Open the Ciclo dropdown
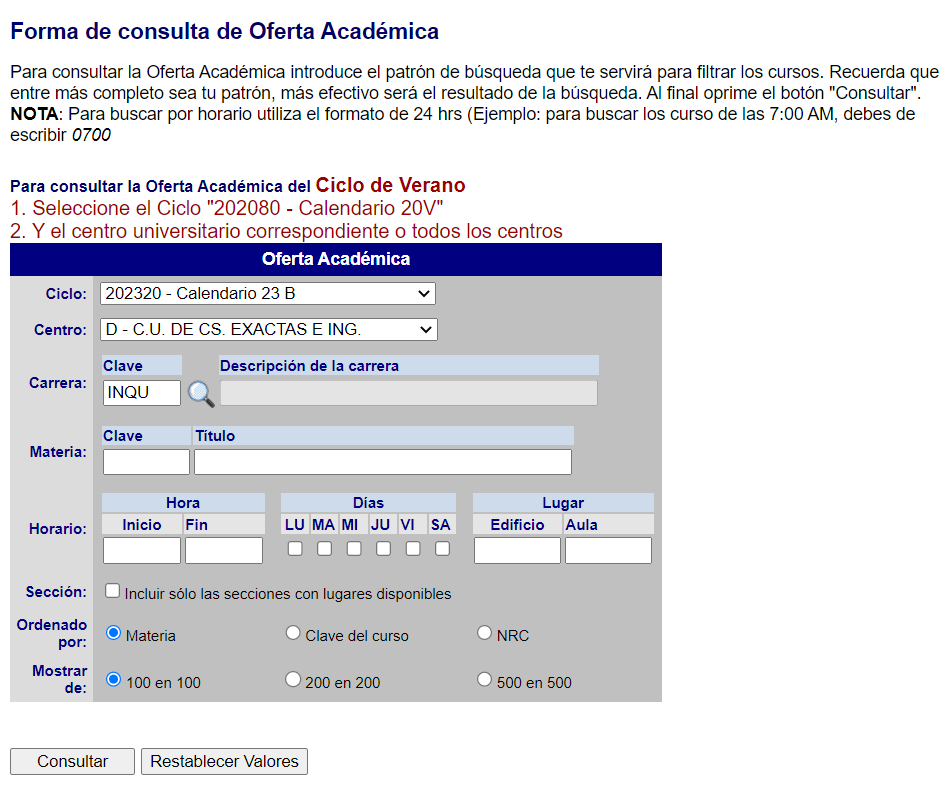Screen dimensions: 952x788 (x=267, y=293)
